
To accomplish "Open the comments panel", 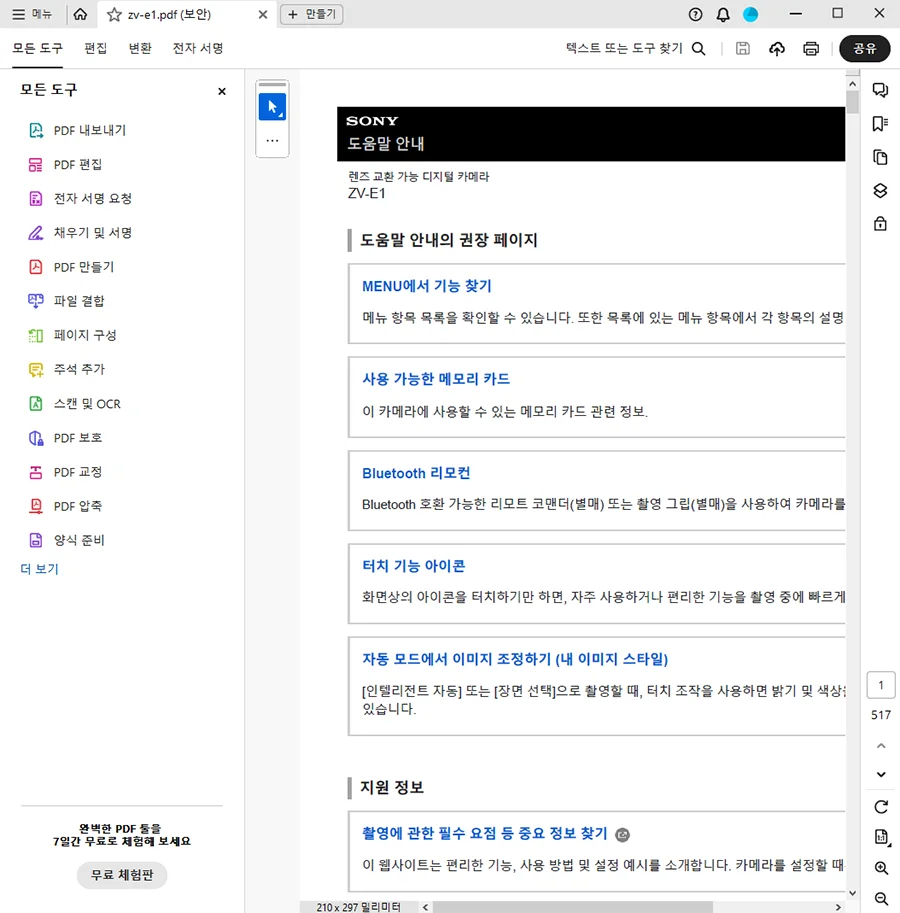I will 880,90.
